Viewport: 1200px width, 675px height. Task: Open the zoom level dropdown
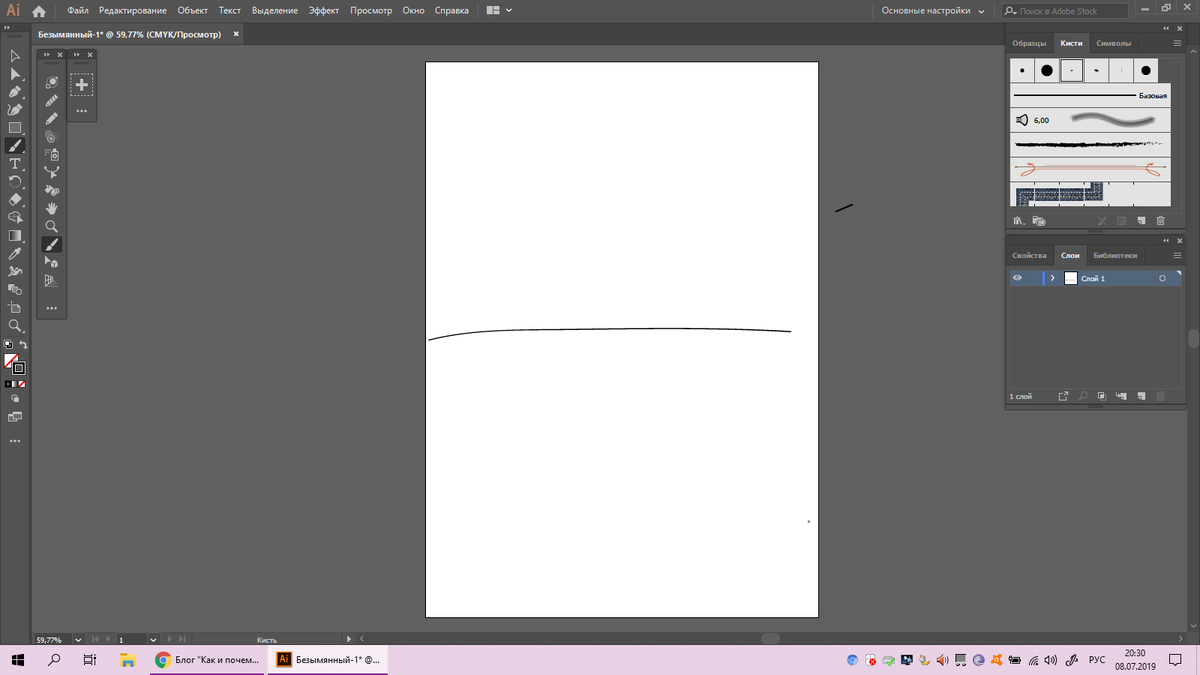[x=78, y=639]
